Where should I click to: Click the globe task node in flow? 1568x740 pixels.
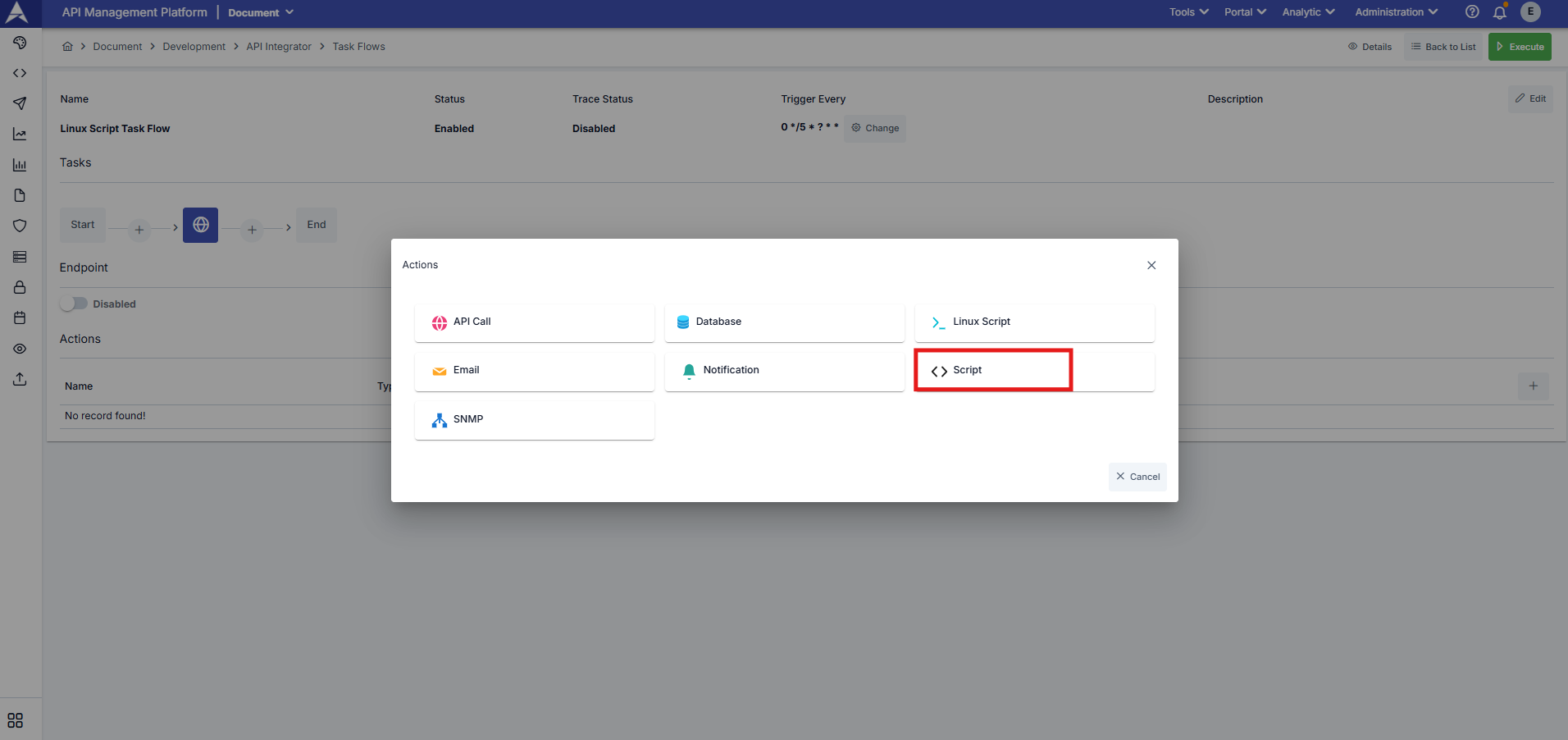pos(200,225)
